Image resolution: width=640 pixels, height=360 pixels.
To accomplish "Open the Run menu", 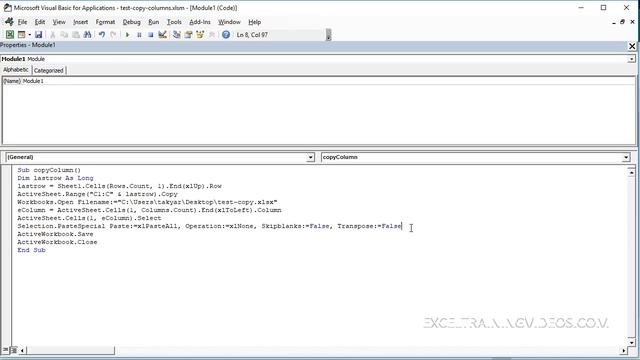I will (153, 22).
